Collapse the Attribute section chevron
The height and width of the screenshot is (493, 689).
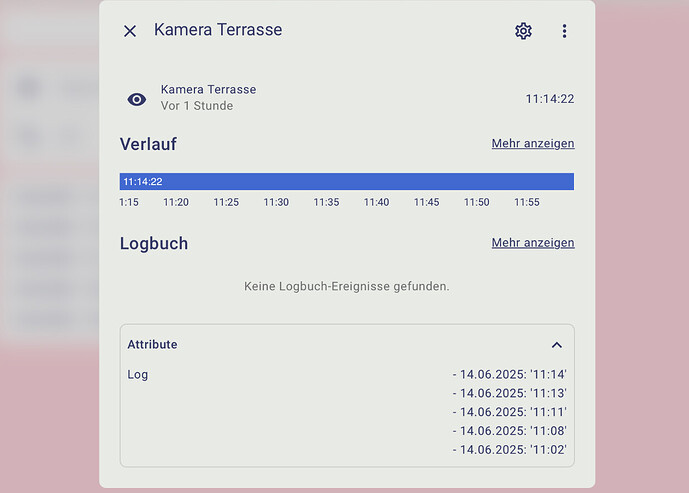click(x=556, y=344)
